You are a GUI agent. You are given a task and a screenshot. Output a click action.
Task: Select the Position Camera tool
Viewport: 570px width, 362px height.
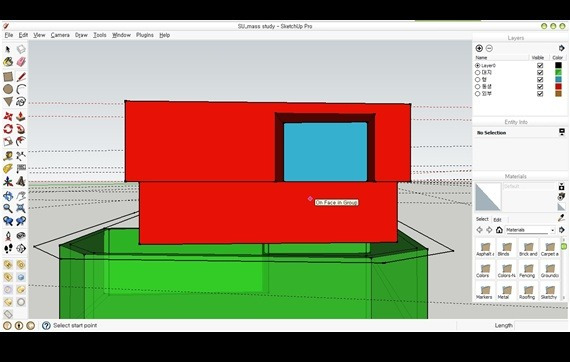8,236
